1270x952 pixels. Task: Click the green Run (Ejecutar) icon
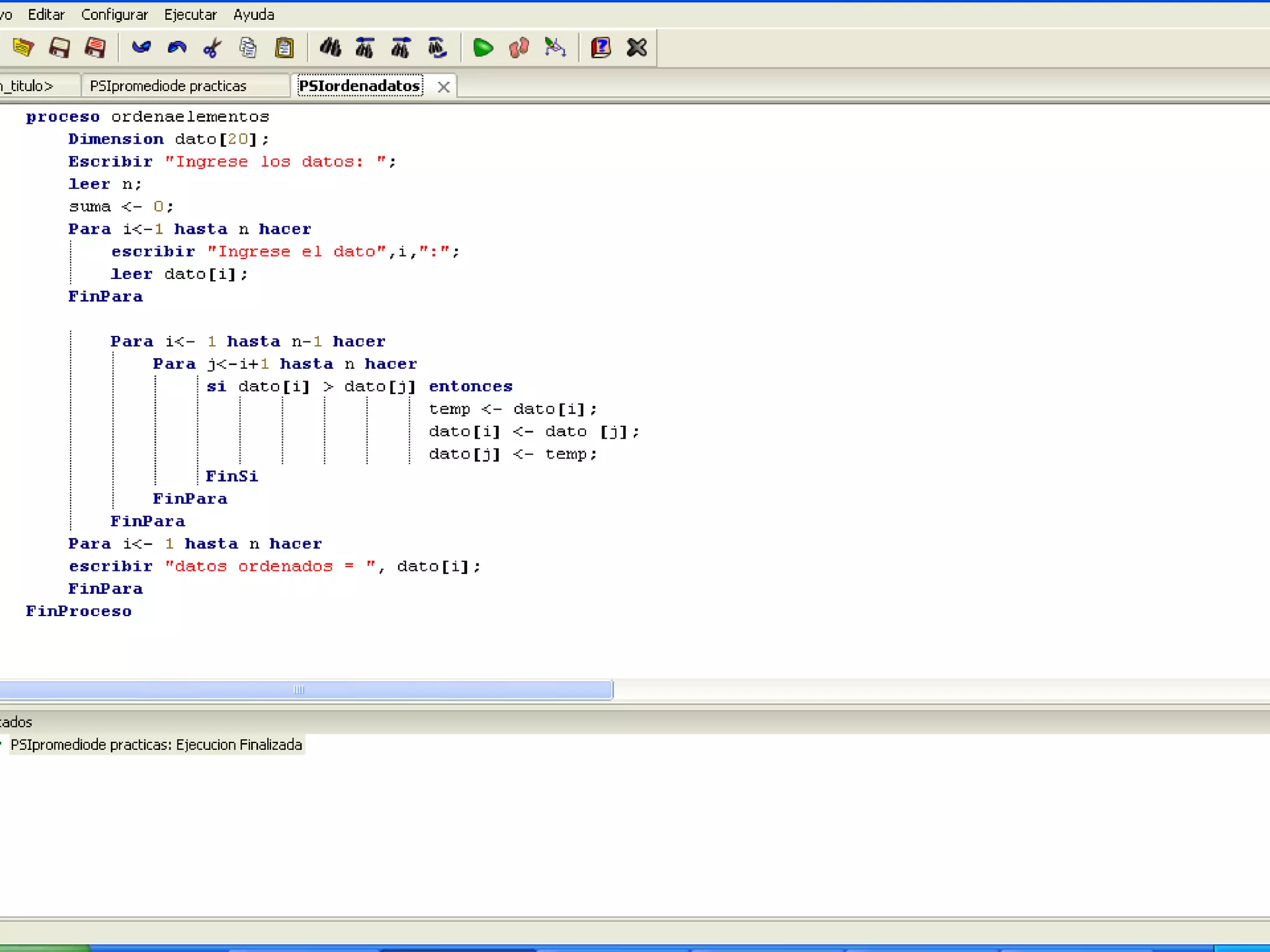[482, 48]
